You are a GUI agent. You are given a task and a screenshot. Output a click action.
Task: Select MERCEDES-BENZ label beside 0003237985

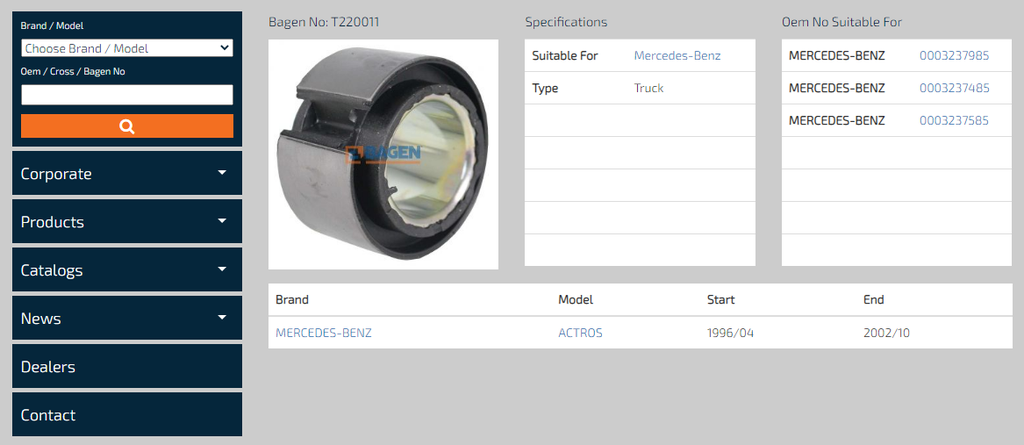pyautogui.click(x=837, y=56)
